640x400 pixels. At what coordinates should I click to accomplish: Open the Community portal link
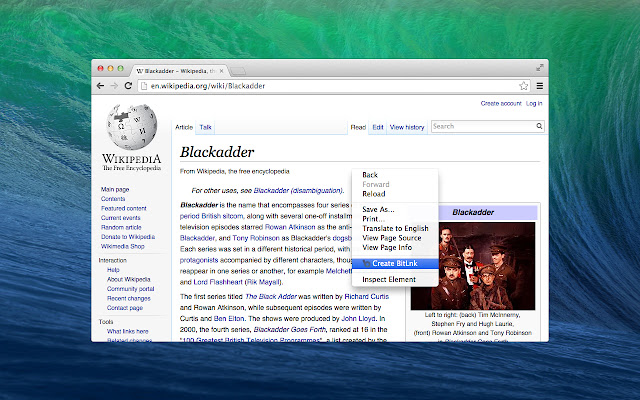(x=131, y=289)
